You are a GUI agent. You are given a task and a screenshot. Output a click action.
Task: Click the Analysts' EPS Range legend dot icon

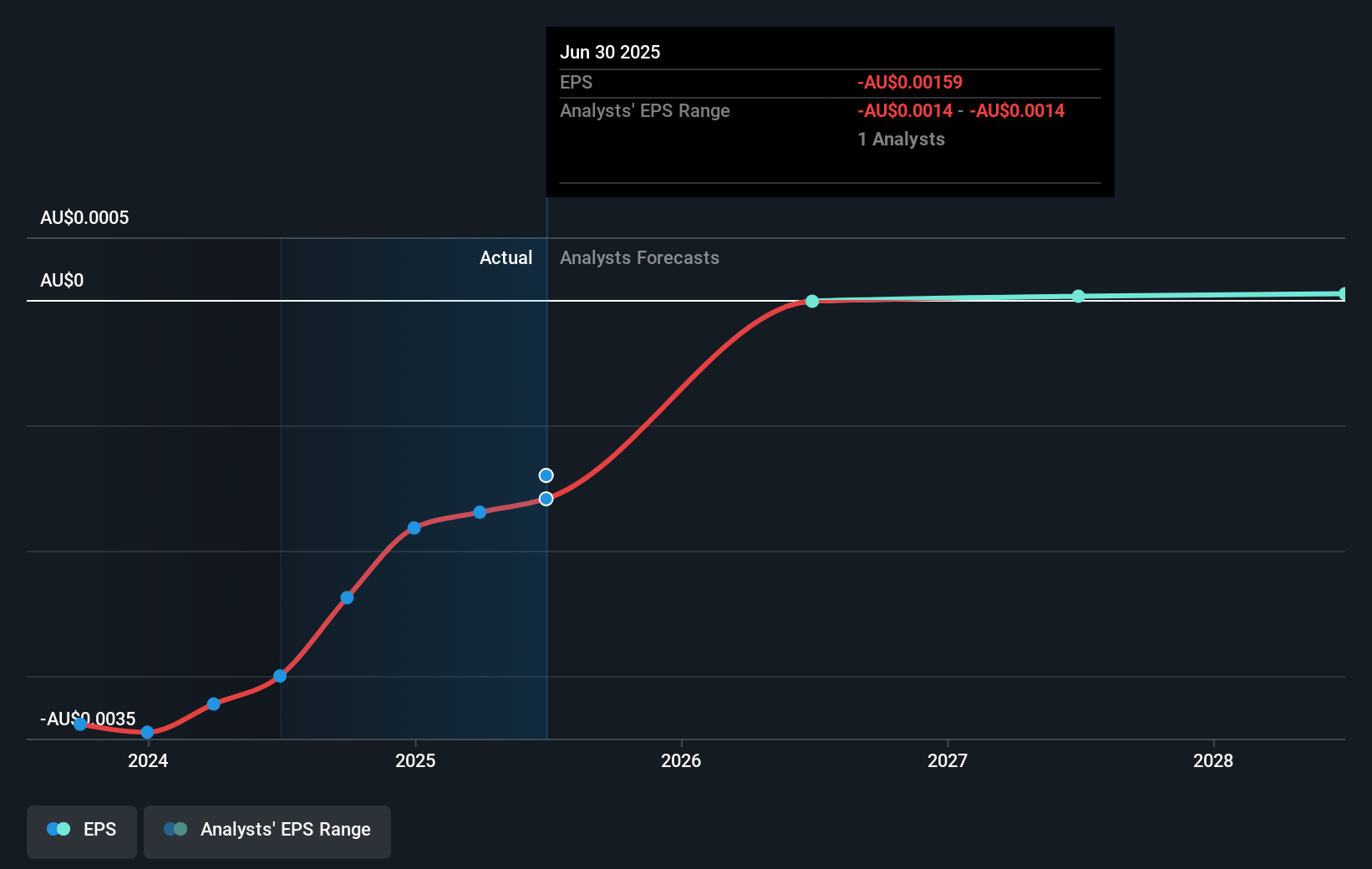click(x=175, y=829)
